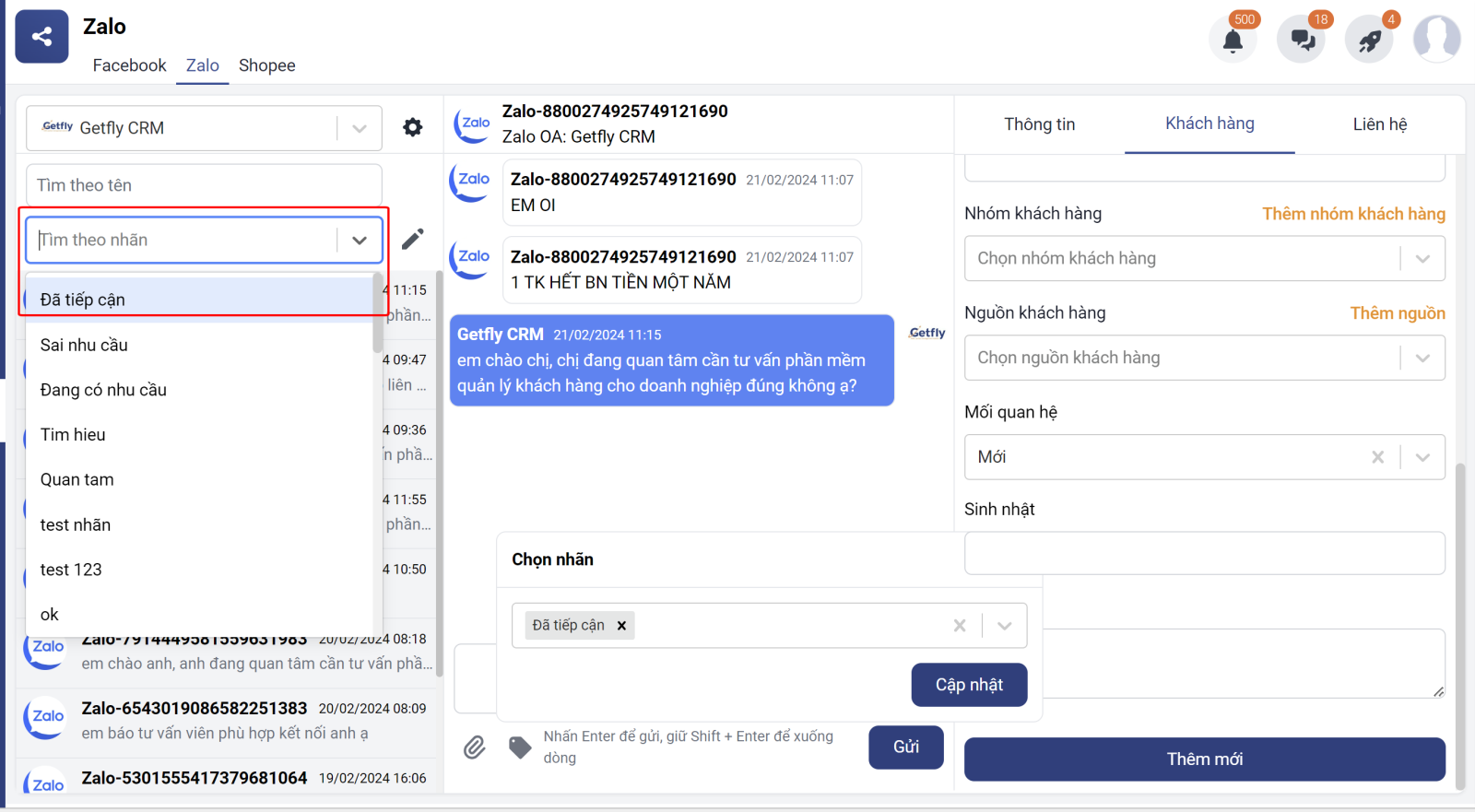1475x812 pixels.
Task: Click the Gửi send button
Action: click(x=906, y=747)
